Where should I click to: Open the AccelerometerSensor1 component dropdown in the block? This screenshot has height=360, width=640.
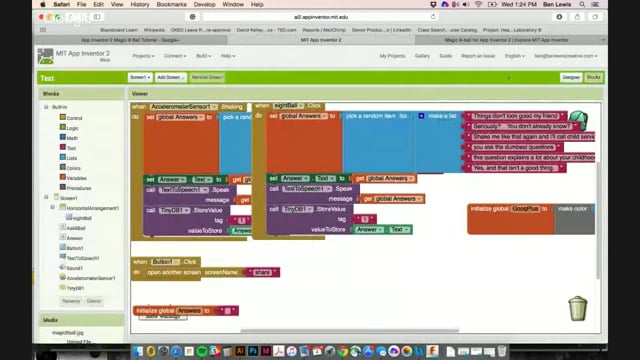tap(183, 107)
